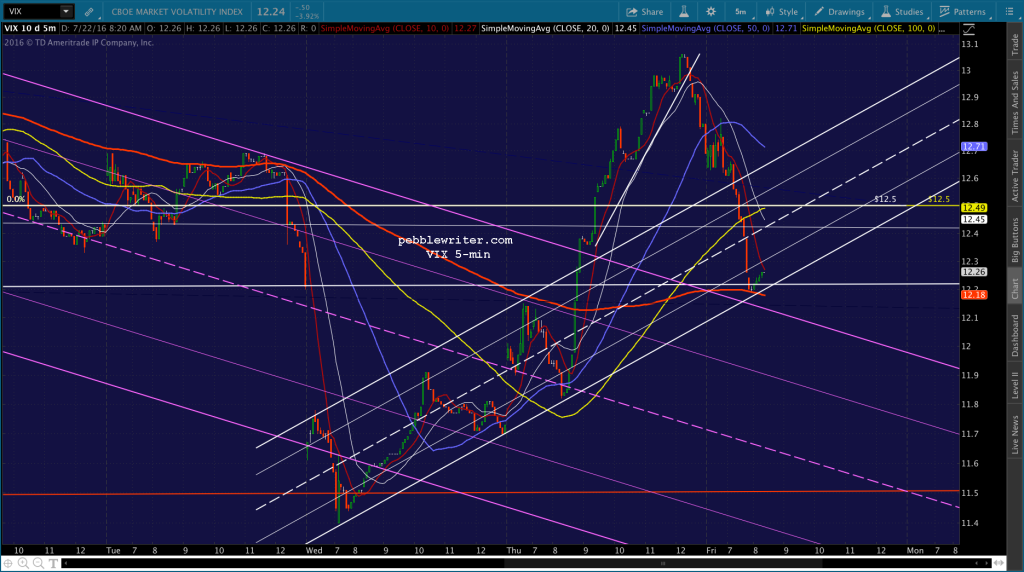Click the Wed date label on time axis
Image resolution: width=1024 pixels, height=572 pixels.
(x=314, y=550)
